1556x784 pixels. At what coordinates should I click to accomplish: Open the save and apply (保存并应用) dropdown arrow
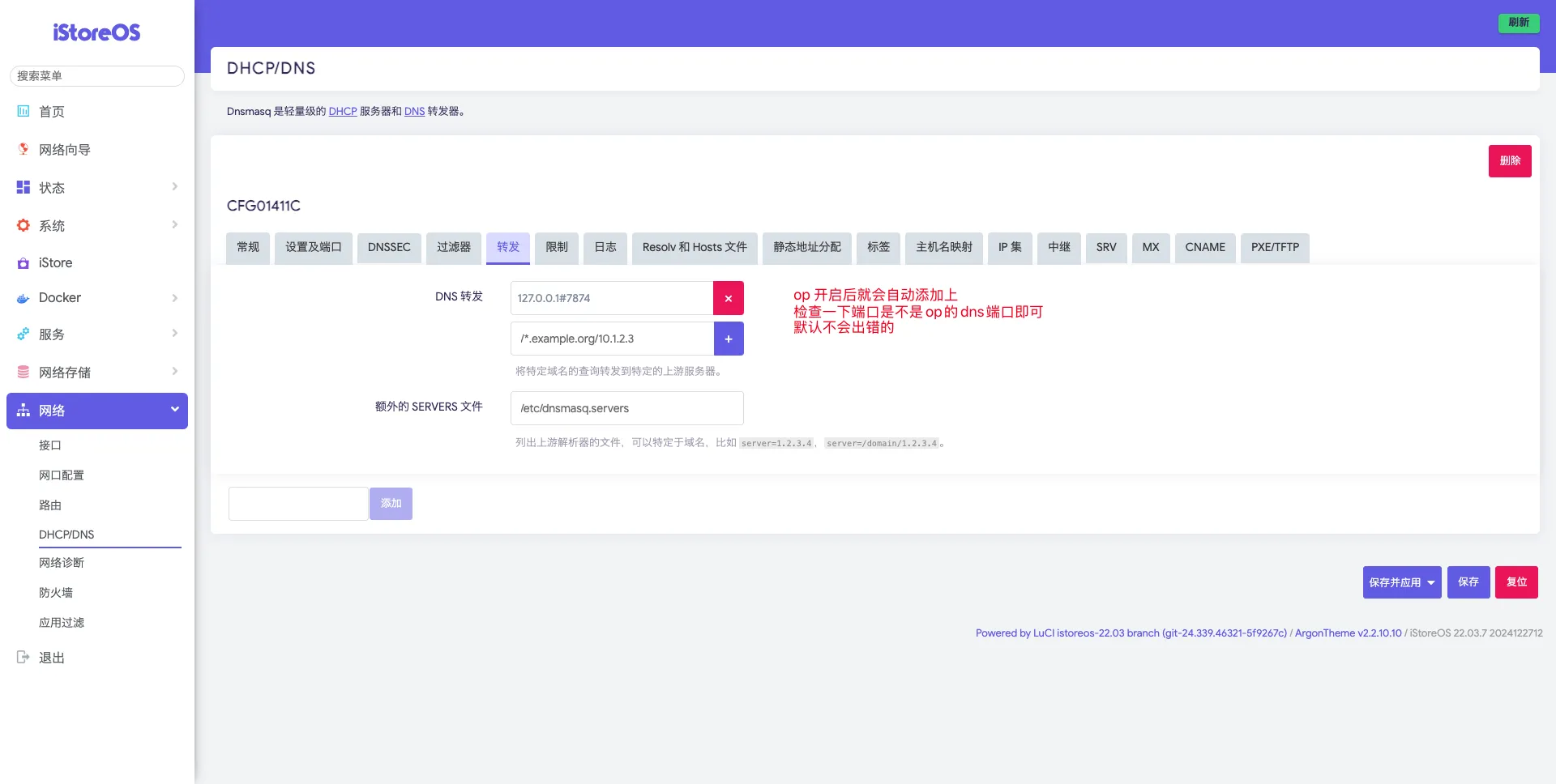click(x=1431, y=582)
